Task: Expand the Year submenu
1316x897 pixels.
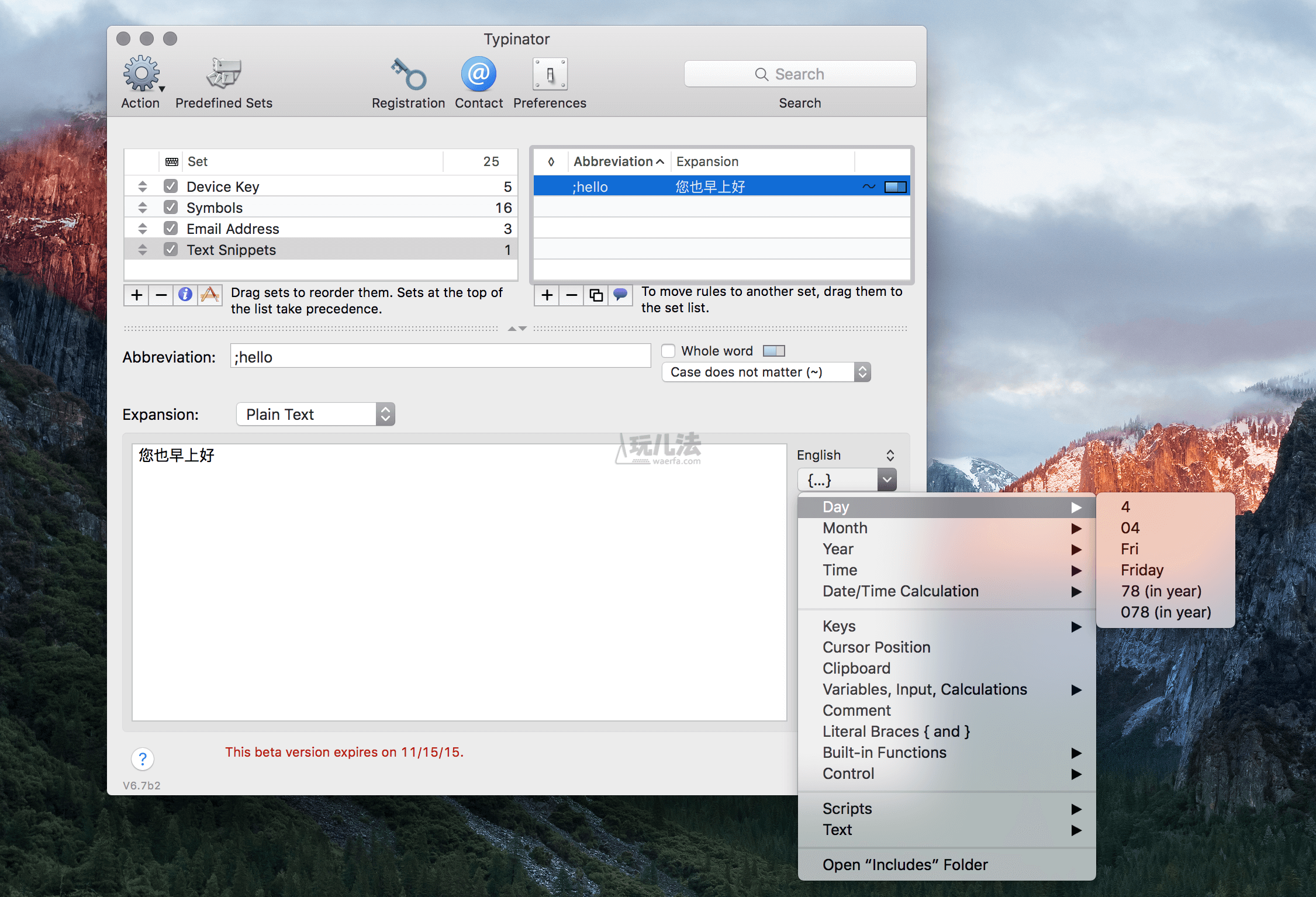Action: coord(947,549)
